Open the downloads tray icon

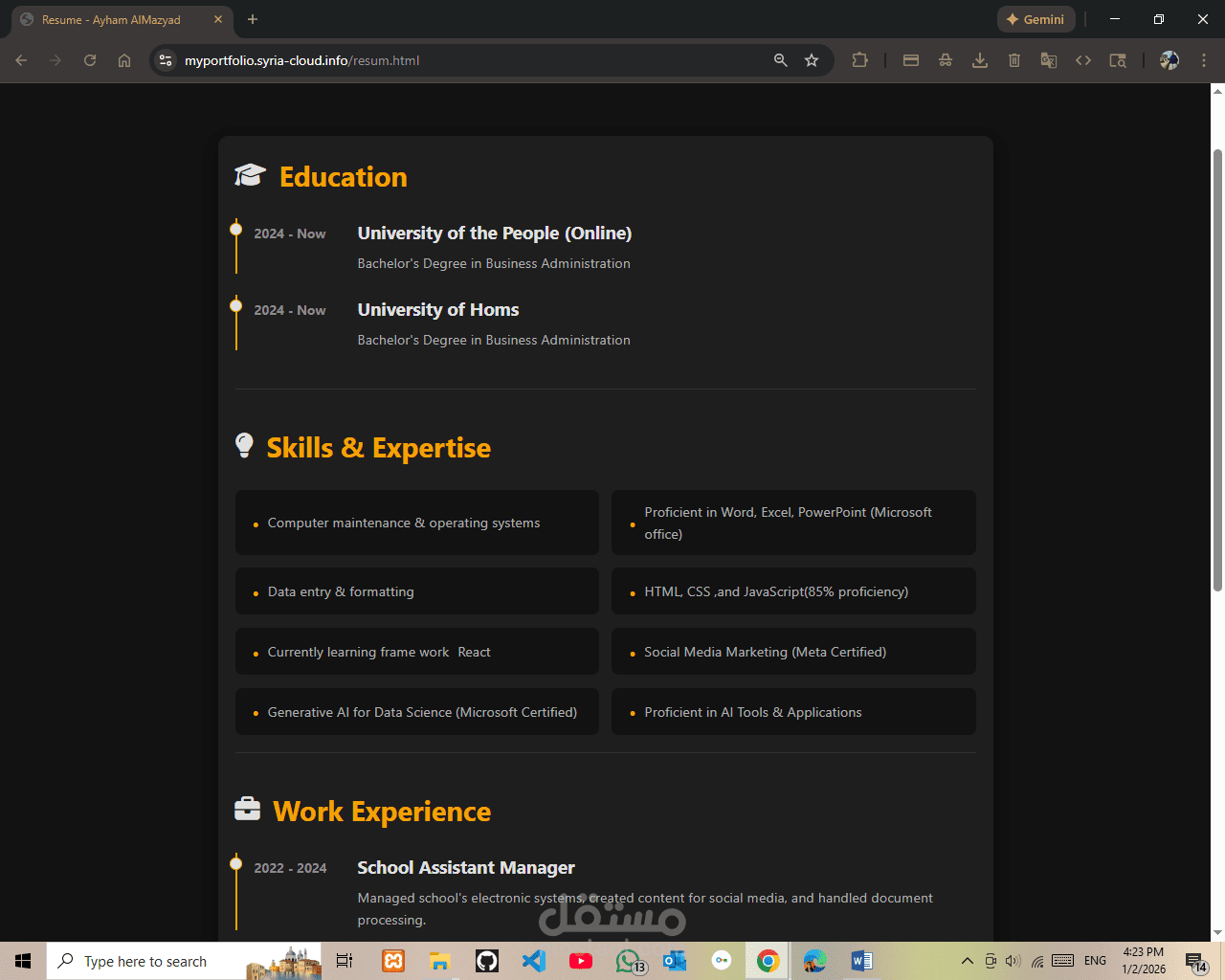coord(980,60)
